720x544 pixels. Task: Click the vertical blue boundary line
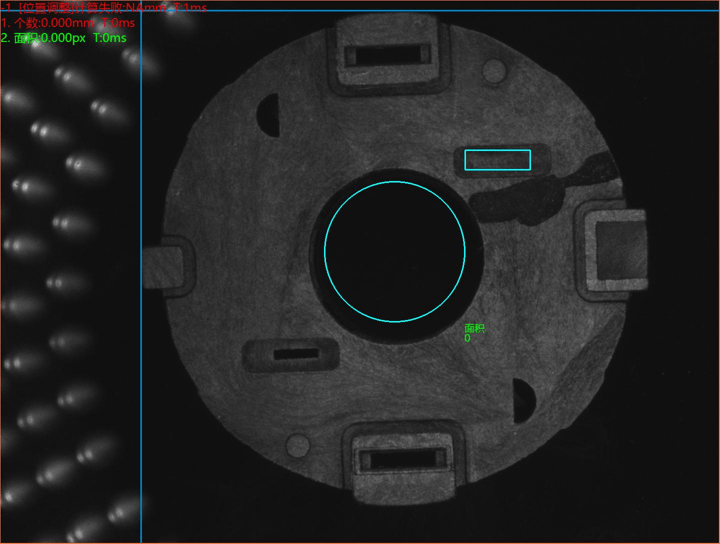click(x=141, y=300)
